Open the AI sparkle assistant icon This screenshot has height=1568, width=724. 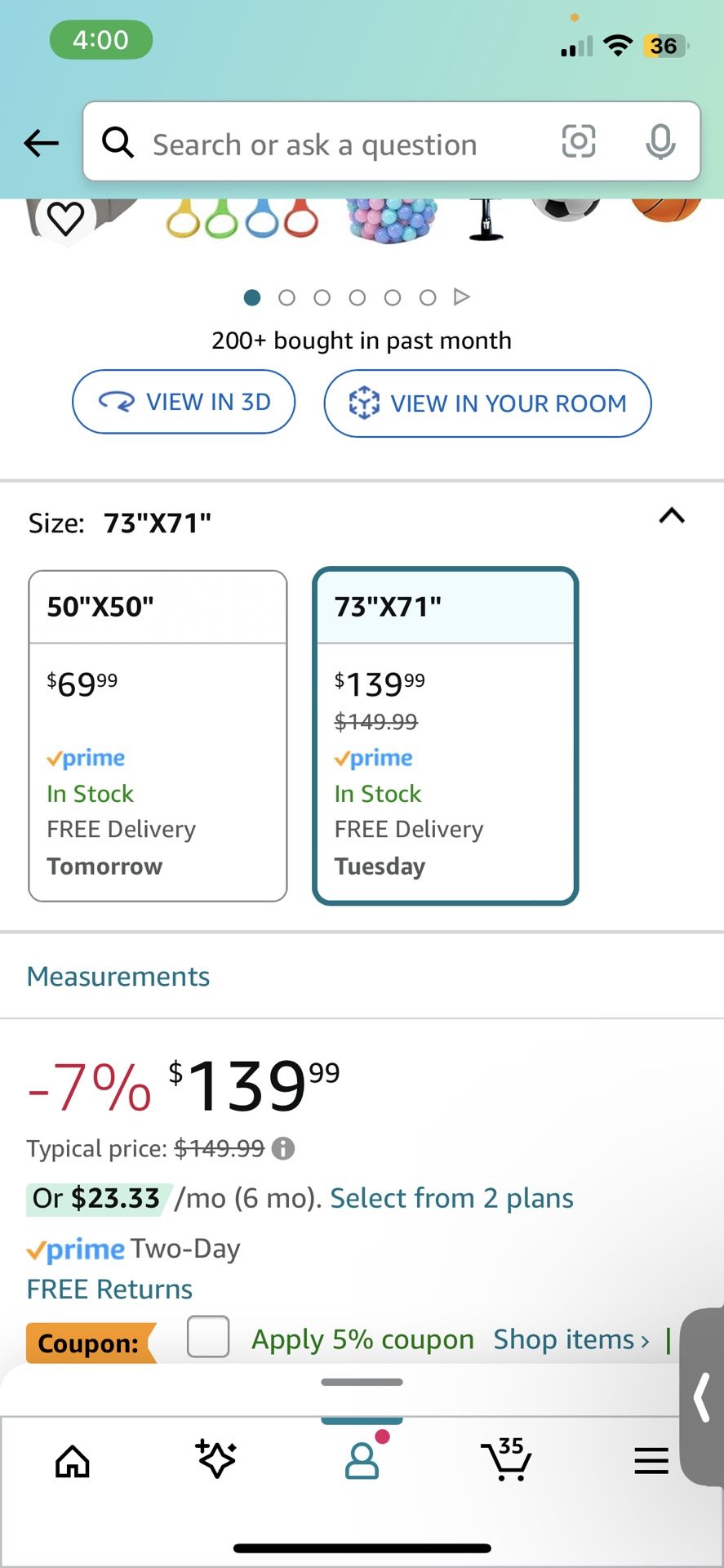(x=216, y=1459)
